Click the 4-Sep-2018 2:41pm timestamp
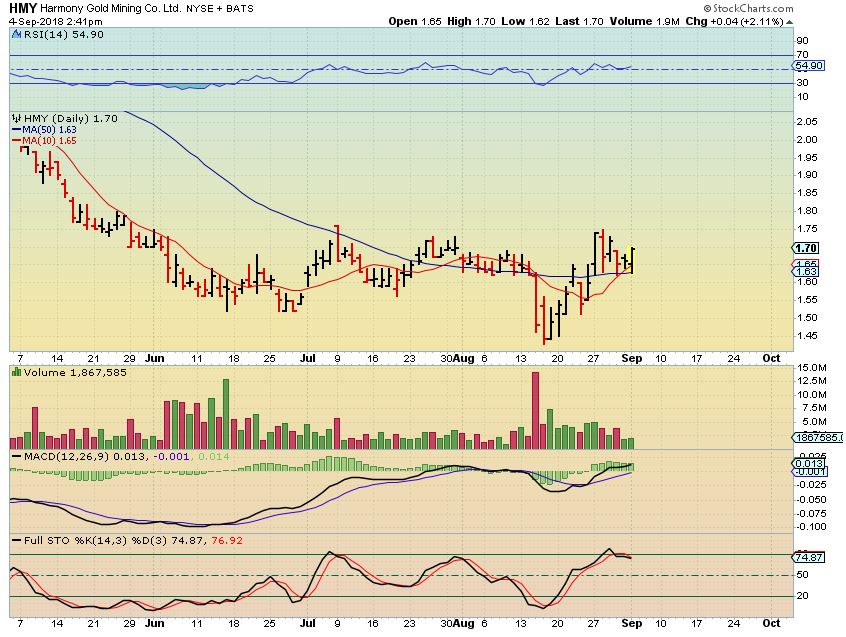 [56, 22]
